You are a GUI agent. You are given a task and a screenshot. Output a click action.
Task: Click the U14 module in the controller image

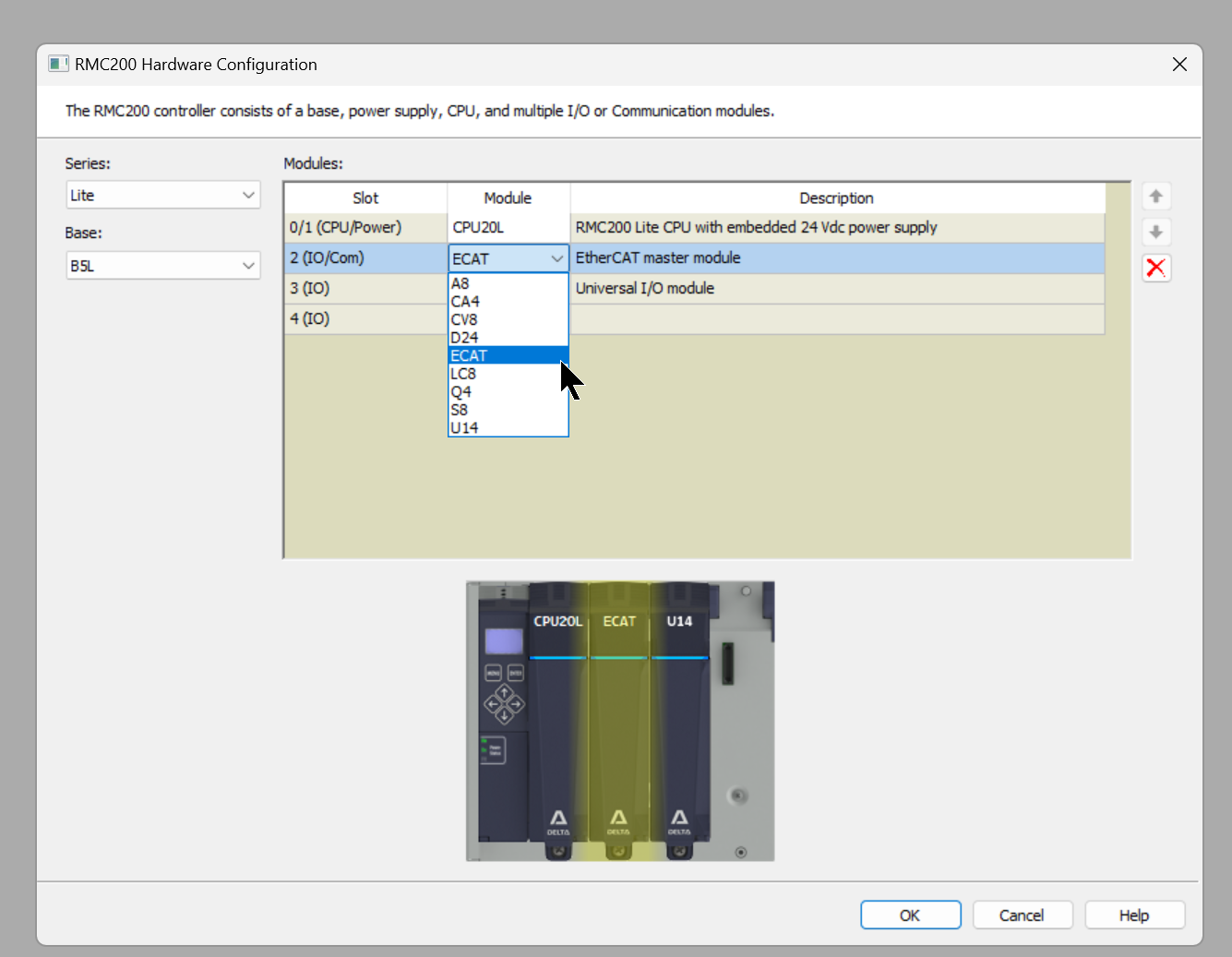pyautogui.click(x=680, y=720)
